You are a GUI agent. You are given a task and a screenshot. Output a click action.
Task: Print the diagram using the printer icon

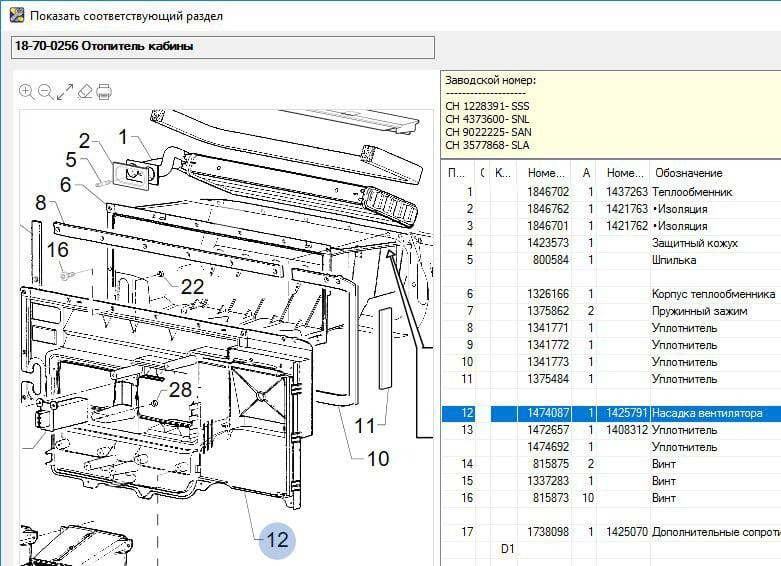[104, 92]
